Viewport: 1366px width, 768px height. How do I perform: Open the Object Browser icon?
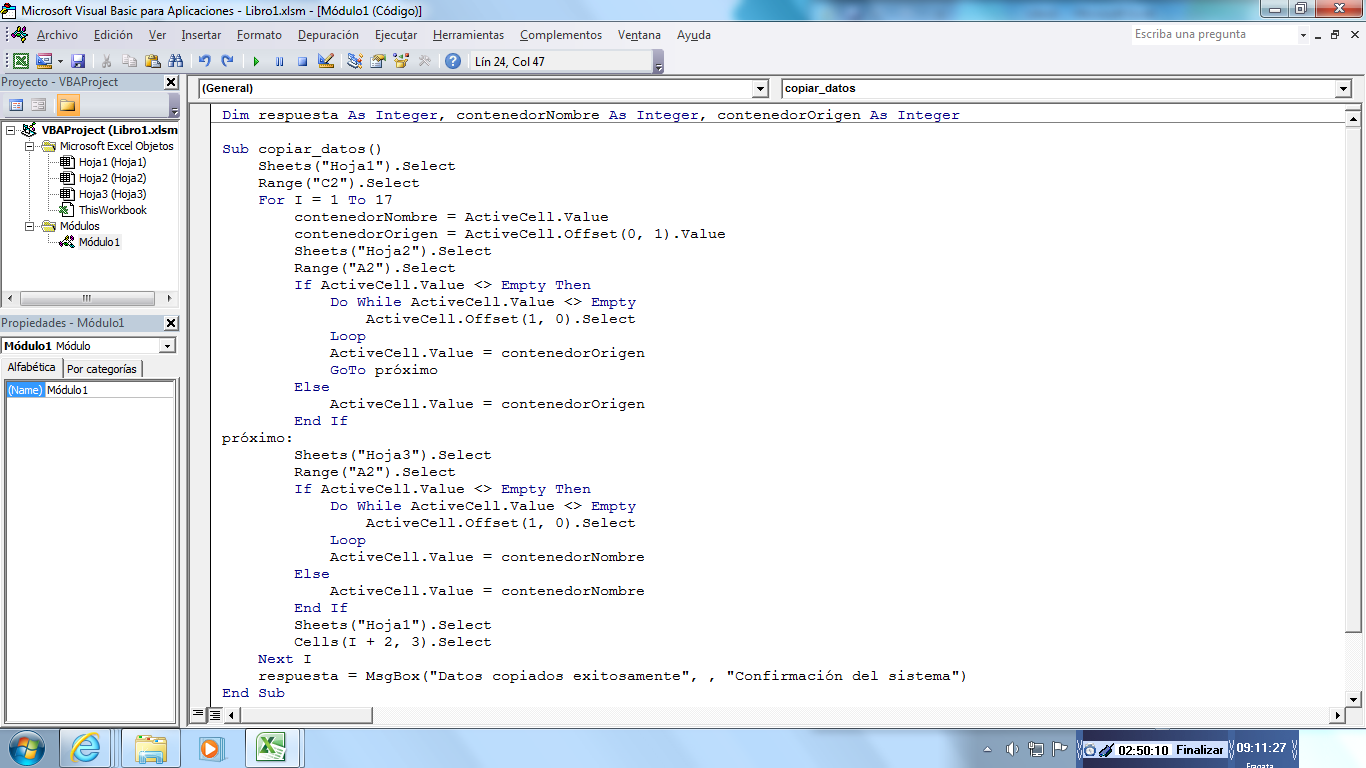click(401, 60)
